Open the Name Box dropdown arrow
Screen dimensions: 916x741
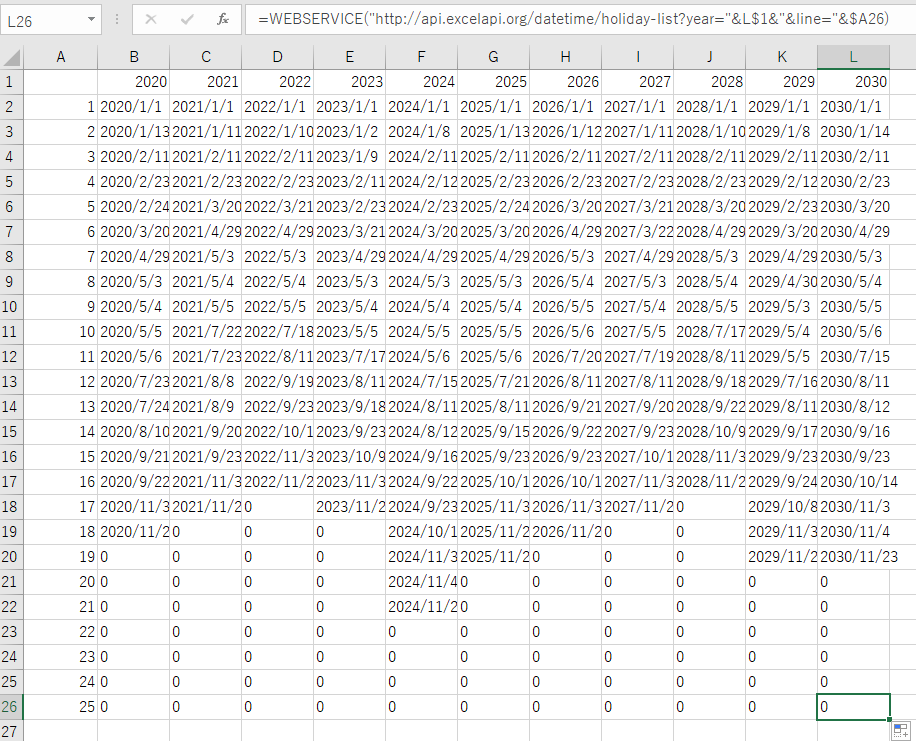(91, 19)
